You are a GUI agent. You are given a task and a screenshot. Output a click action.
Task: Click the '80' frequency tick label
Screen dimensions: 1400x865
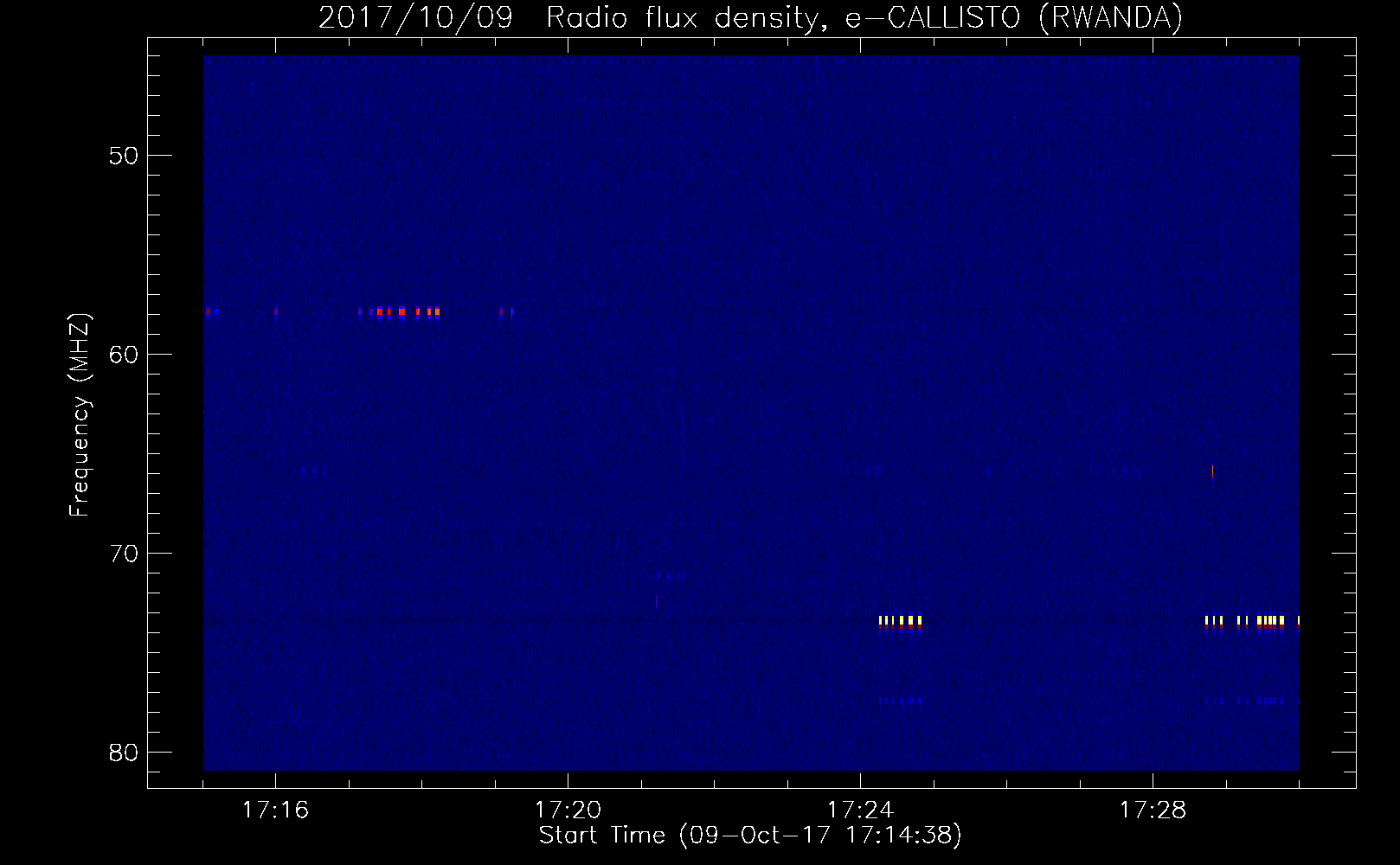coord(124,753)
